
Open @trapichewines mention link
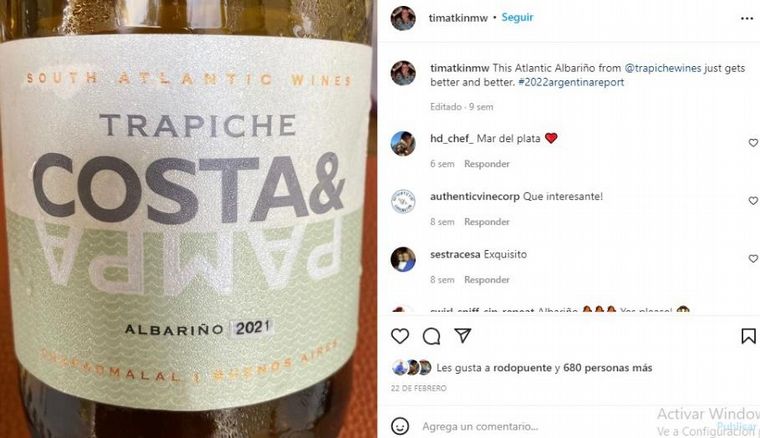click(x=663, y=68)
